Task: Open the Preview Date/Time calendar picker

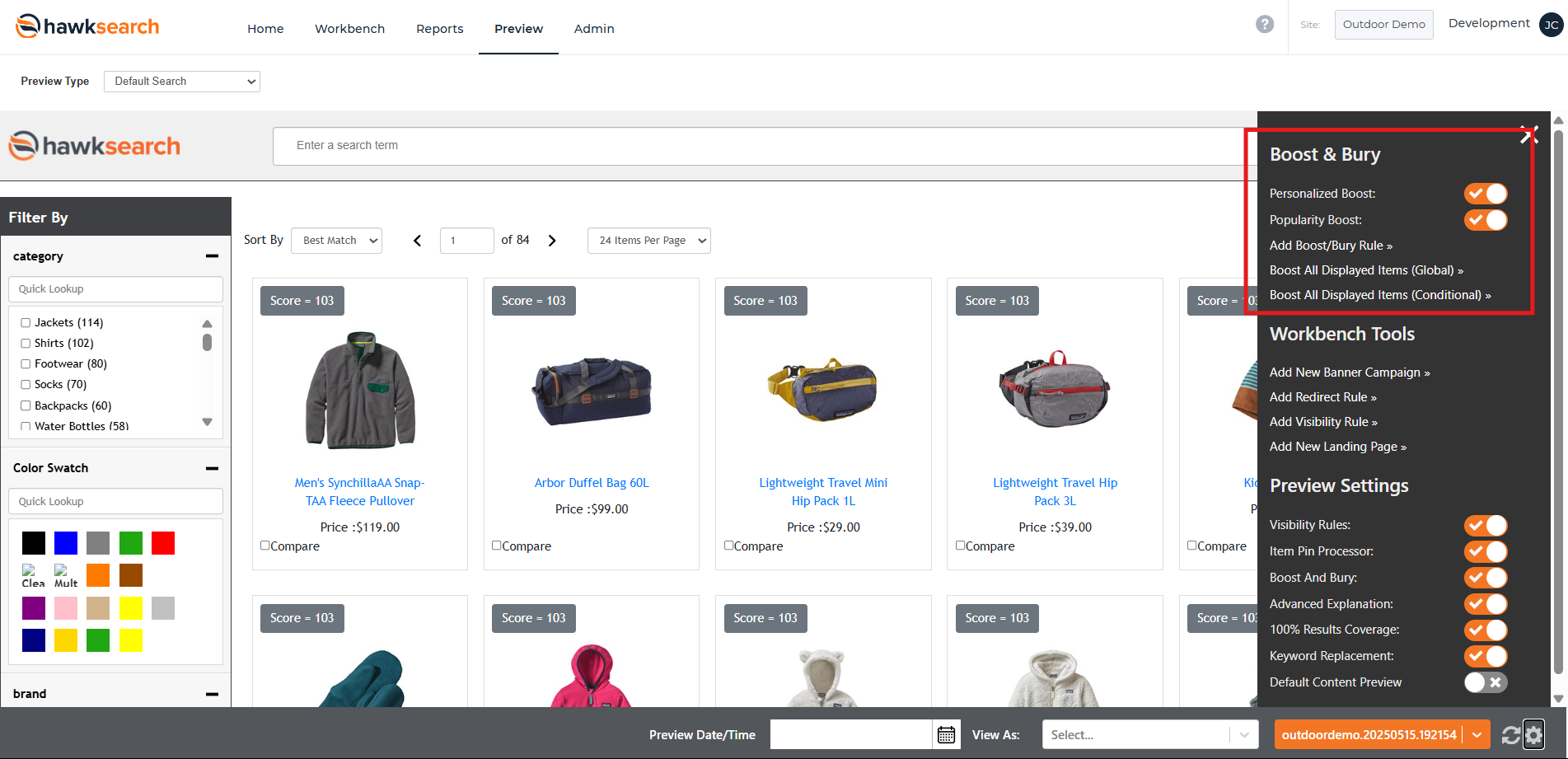Action: tap(946, 734)
